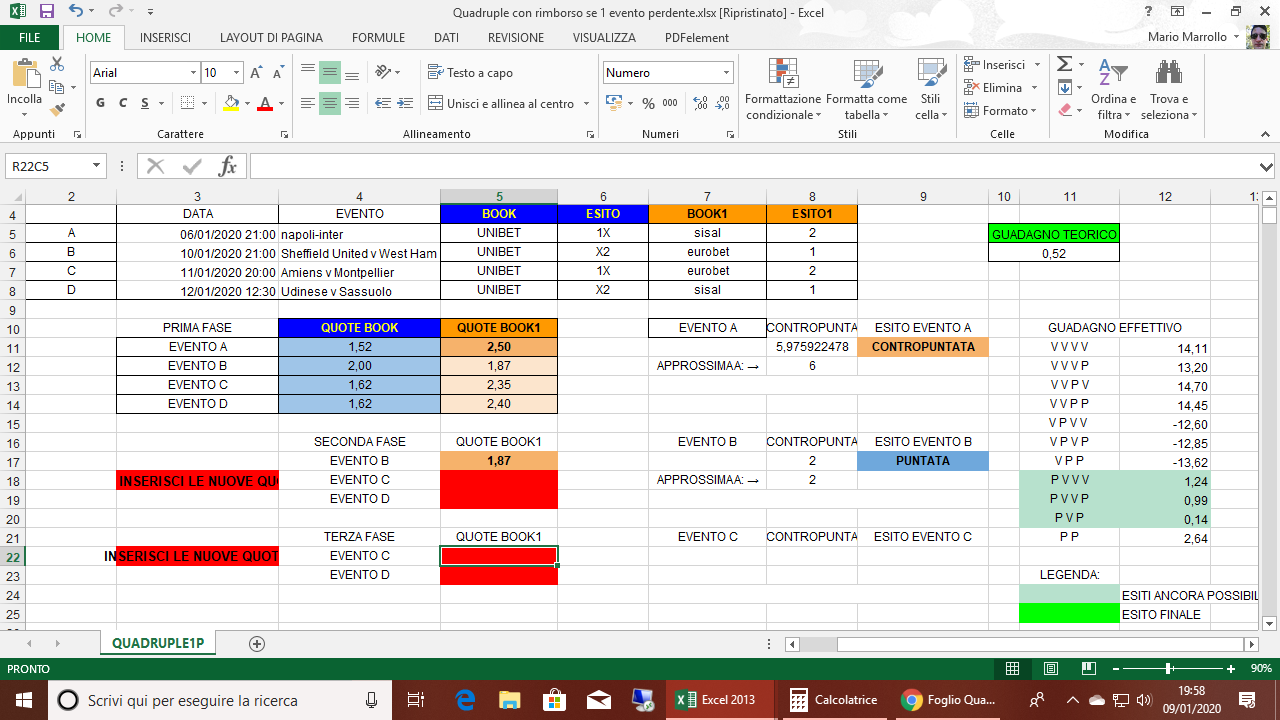Switch to LAYOUT DI PAGINA tab
Viewport: 1280px width, 720px height.
coord(271,38)
